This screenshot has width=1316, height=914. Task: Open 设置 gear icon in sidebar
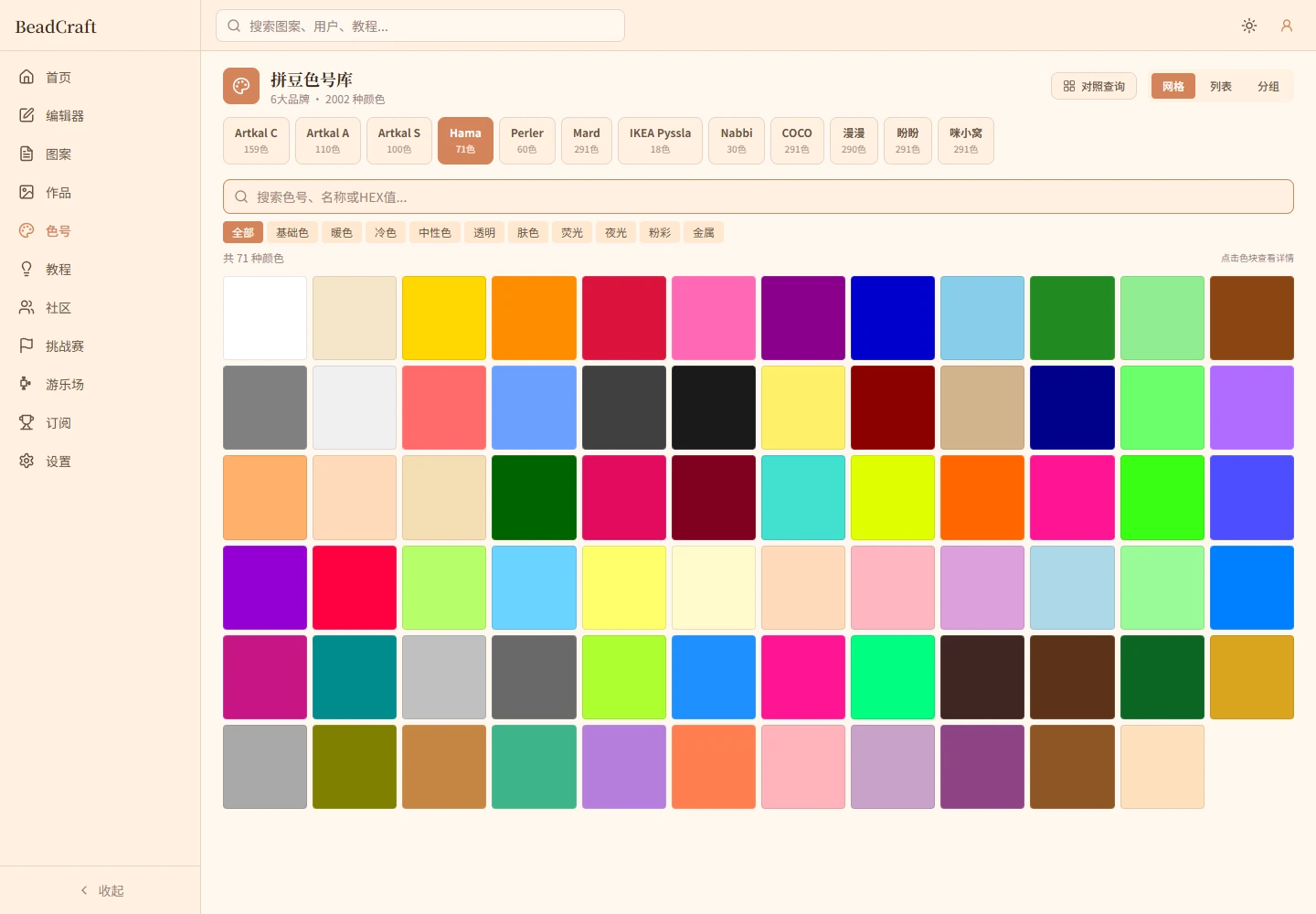click(27, 461)
